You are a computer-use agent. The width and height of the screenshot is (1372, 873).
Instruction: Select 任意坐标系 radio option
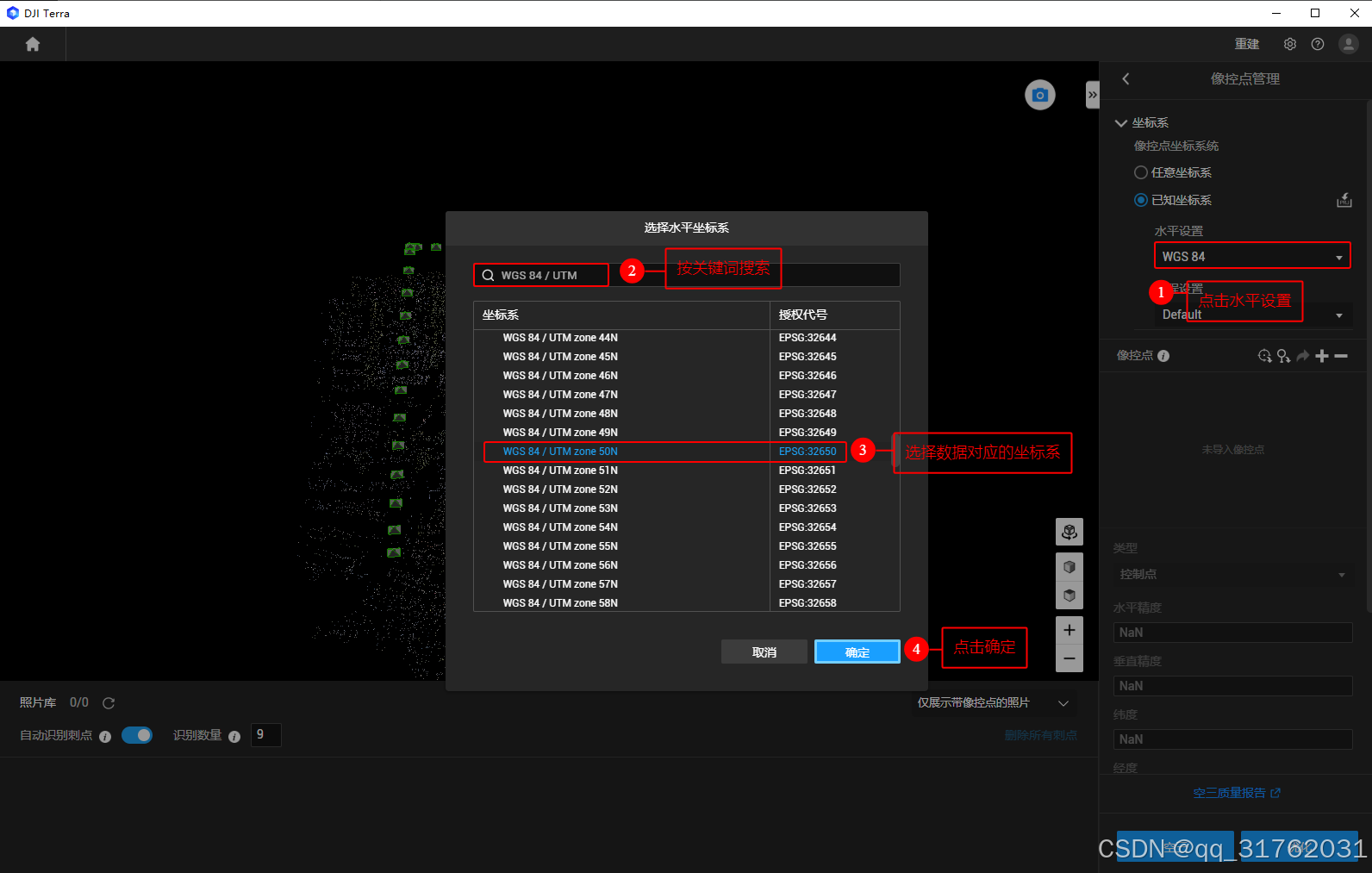coord(1141,172)
